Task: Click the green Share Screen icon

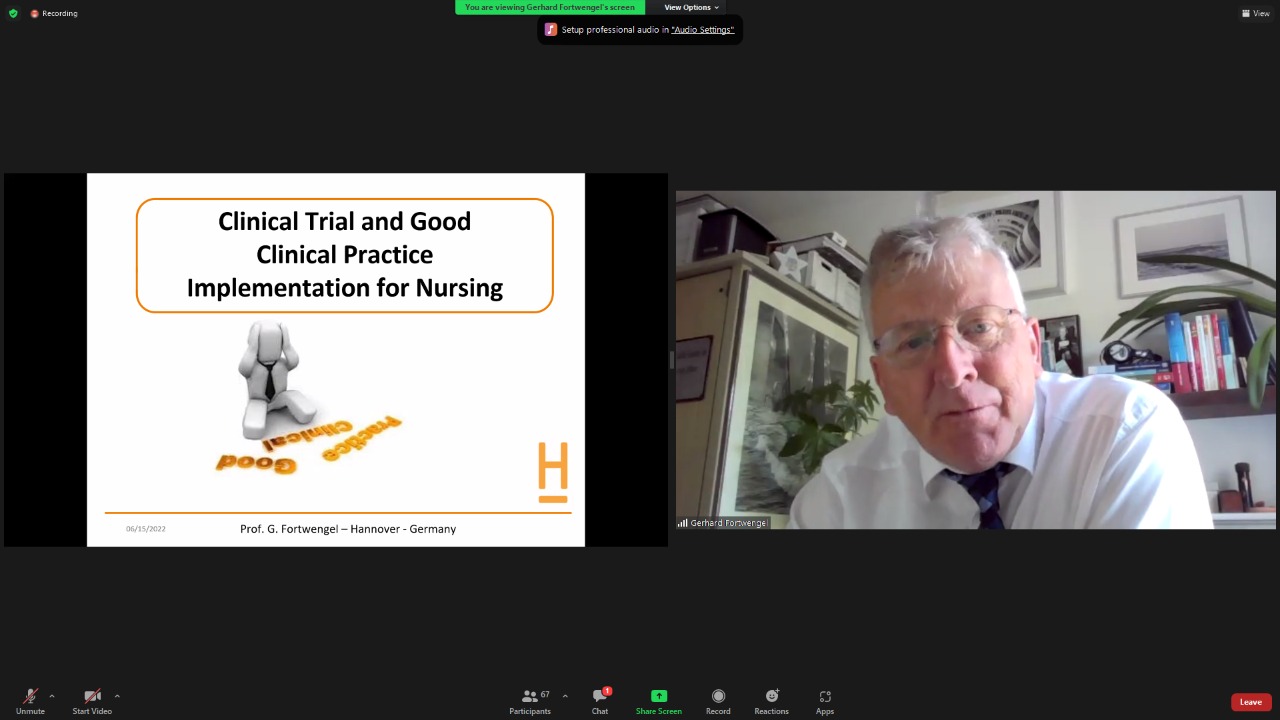Action: (x=658, y=696)
